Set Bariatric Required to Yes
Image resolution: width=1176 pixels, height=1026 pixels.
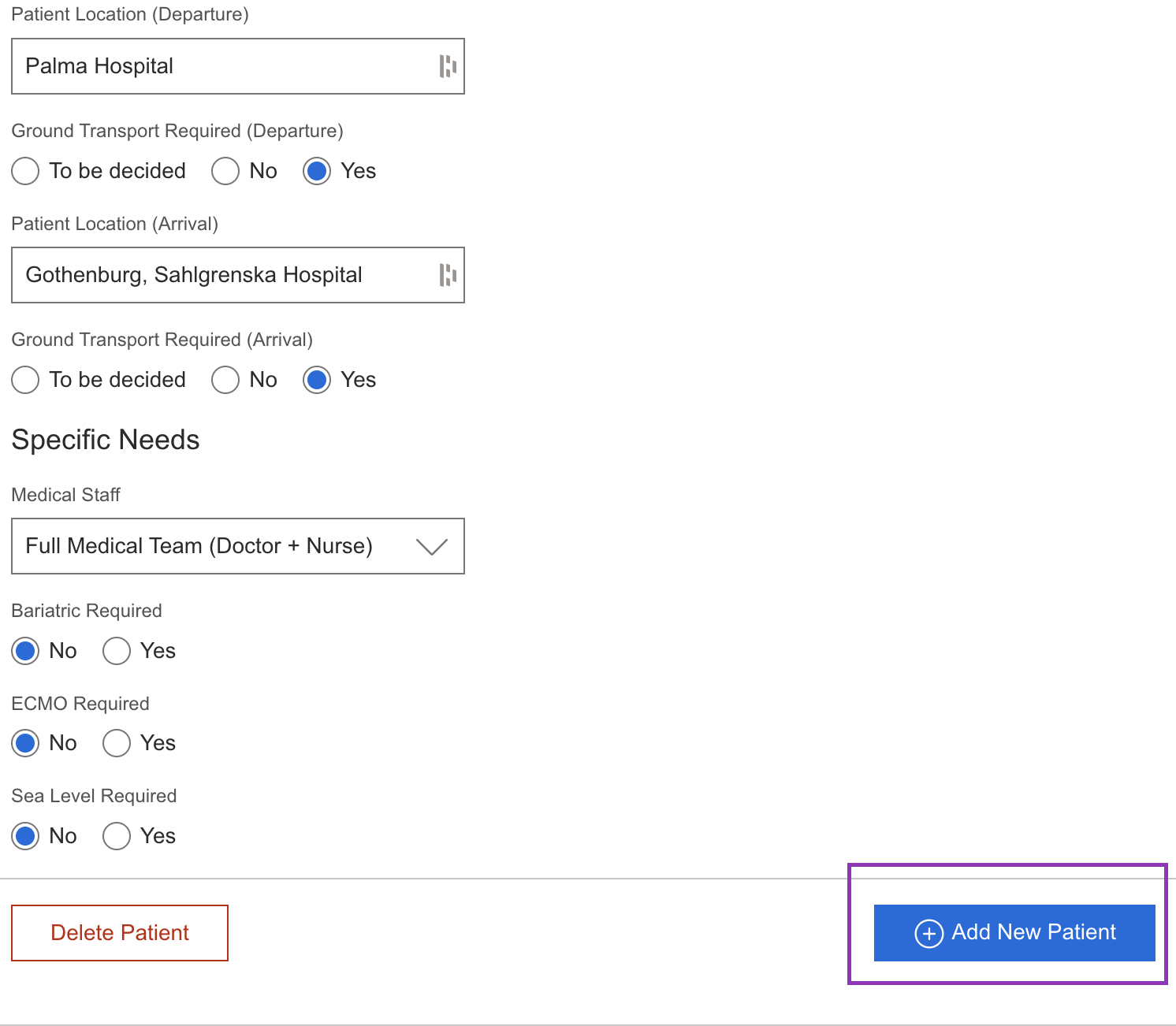(117, 651)
